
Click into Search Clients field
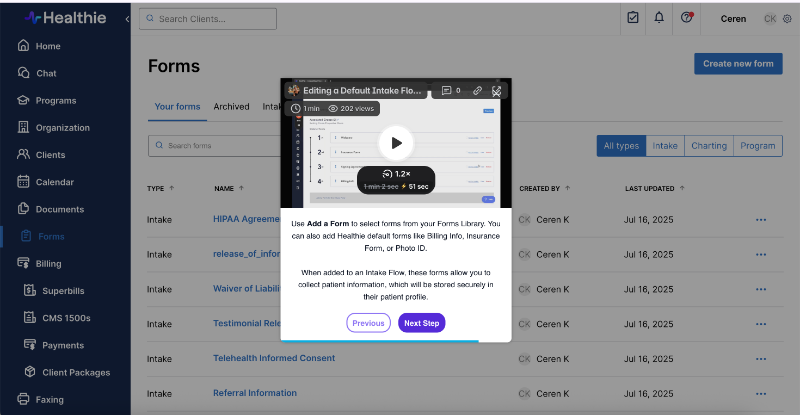pyautogui.click(x=208, y=19)
